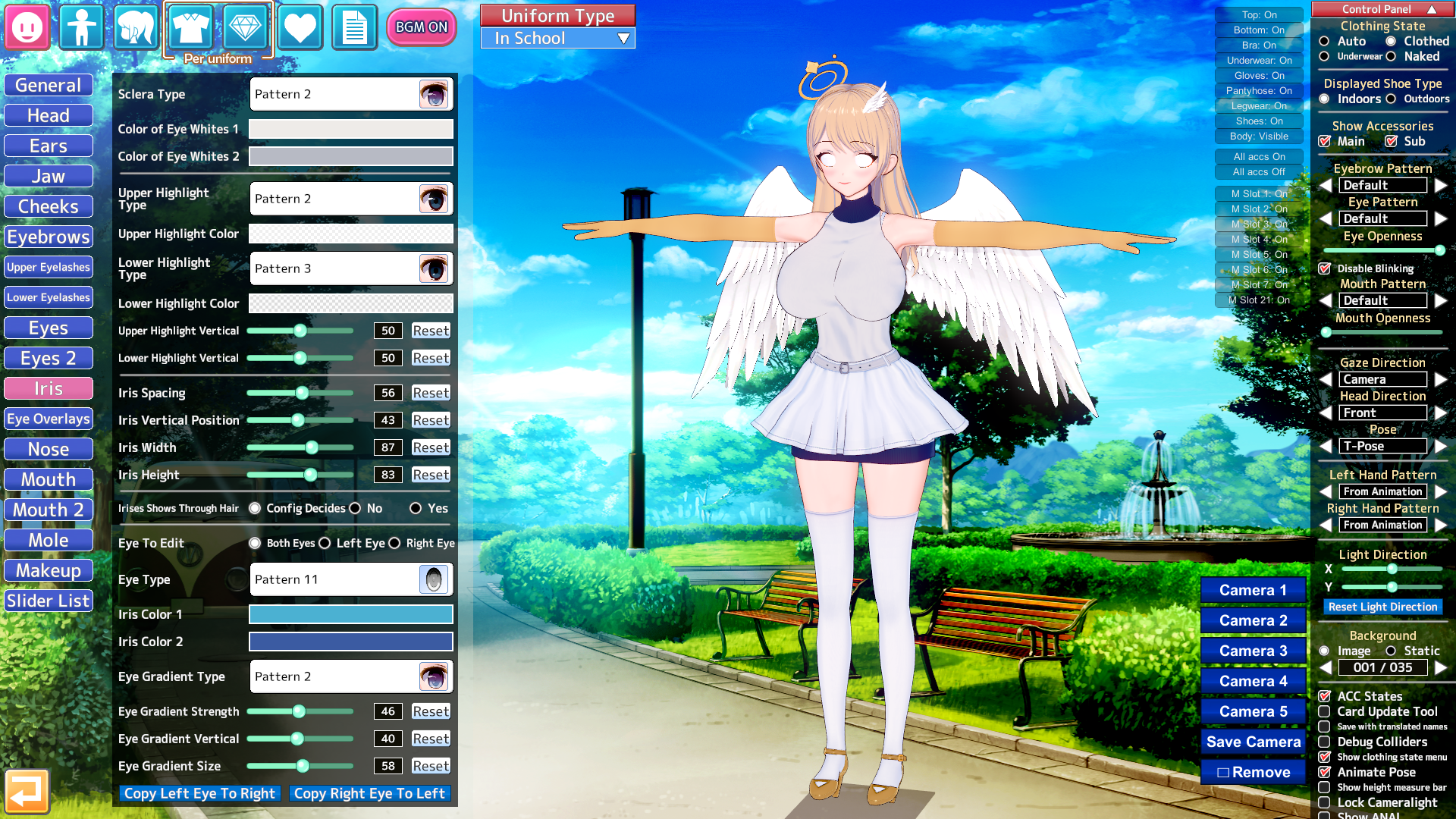Open the Hair category icon
The height and width of the screenshot is (819, 1456).
tap(136, 27)
